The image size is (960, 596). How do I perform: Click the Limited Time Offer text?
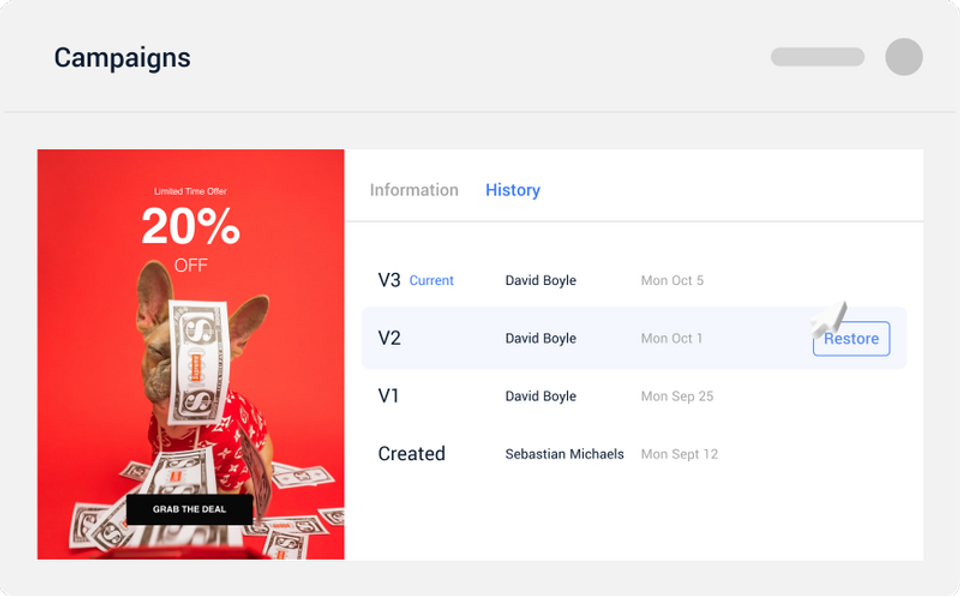tap(190, 191)
